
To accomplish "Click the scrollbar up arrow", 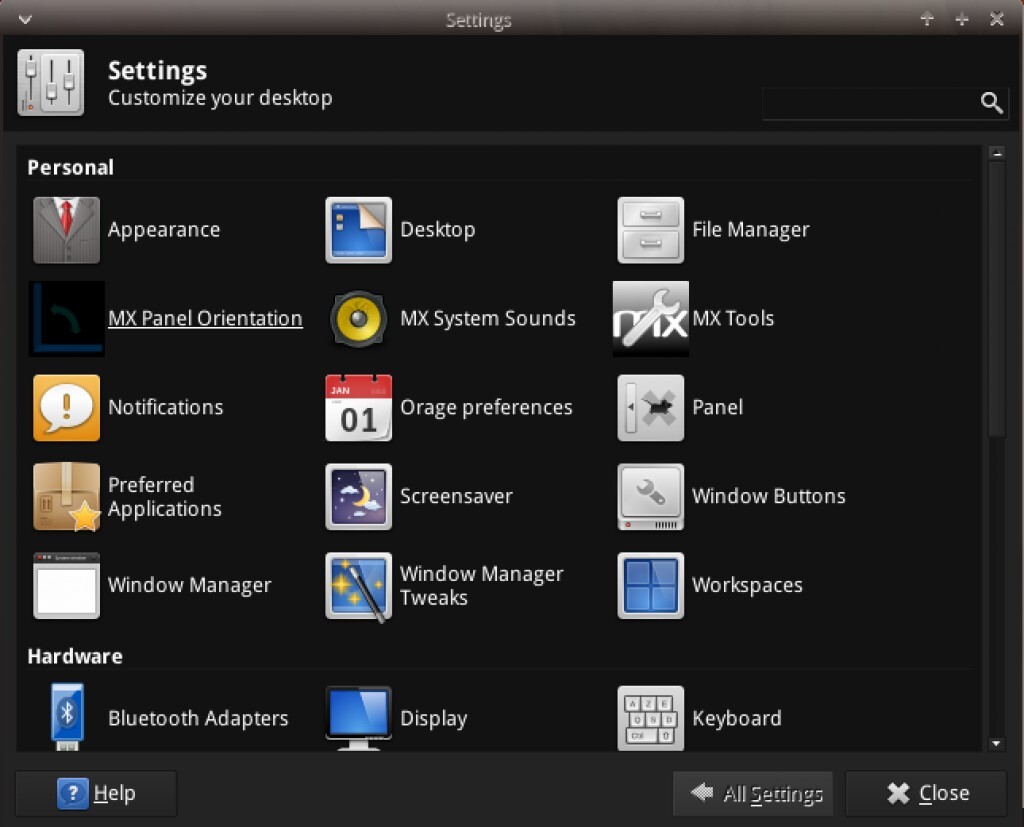I will click(x=996, y=154).
